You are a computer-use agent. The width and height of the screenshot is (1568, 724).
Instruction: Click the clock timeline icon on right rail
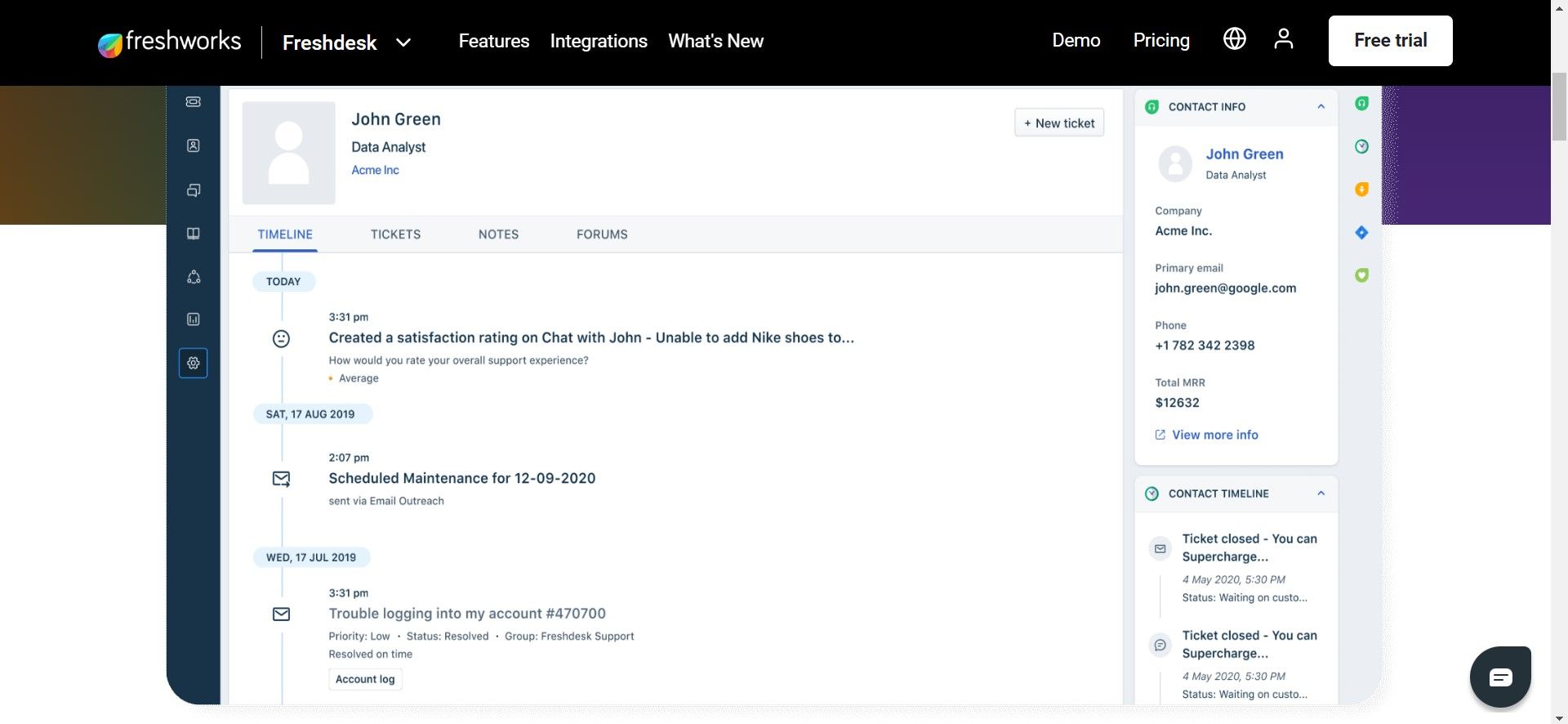1361,146
